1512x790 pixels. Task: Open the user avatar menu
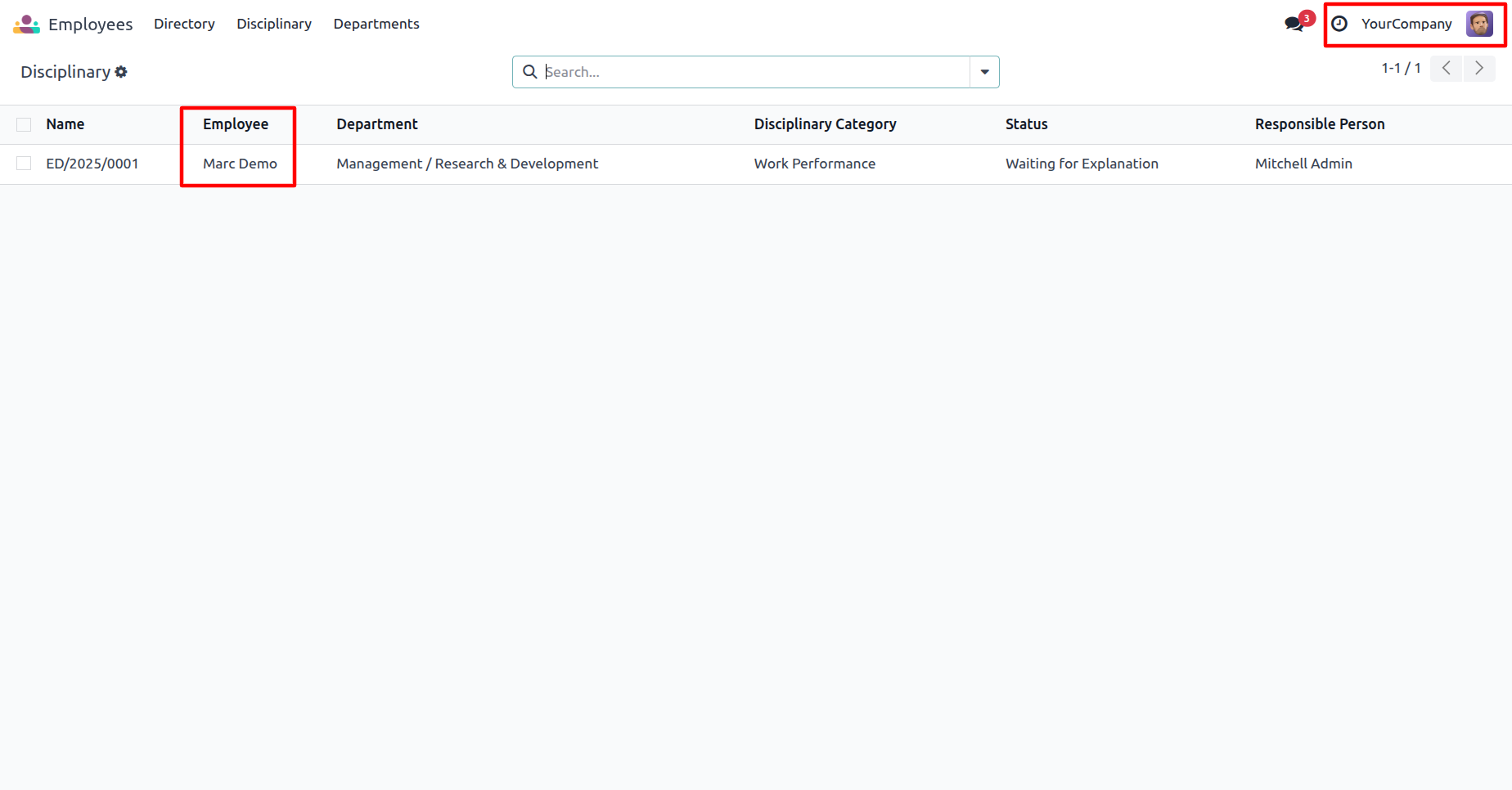point(1479,24)
